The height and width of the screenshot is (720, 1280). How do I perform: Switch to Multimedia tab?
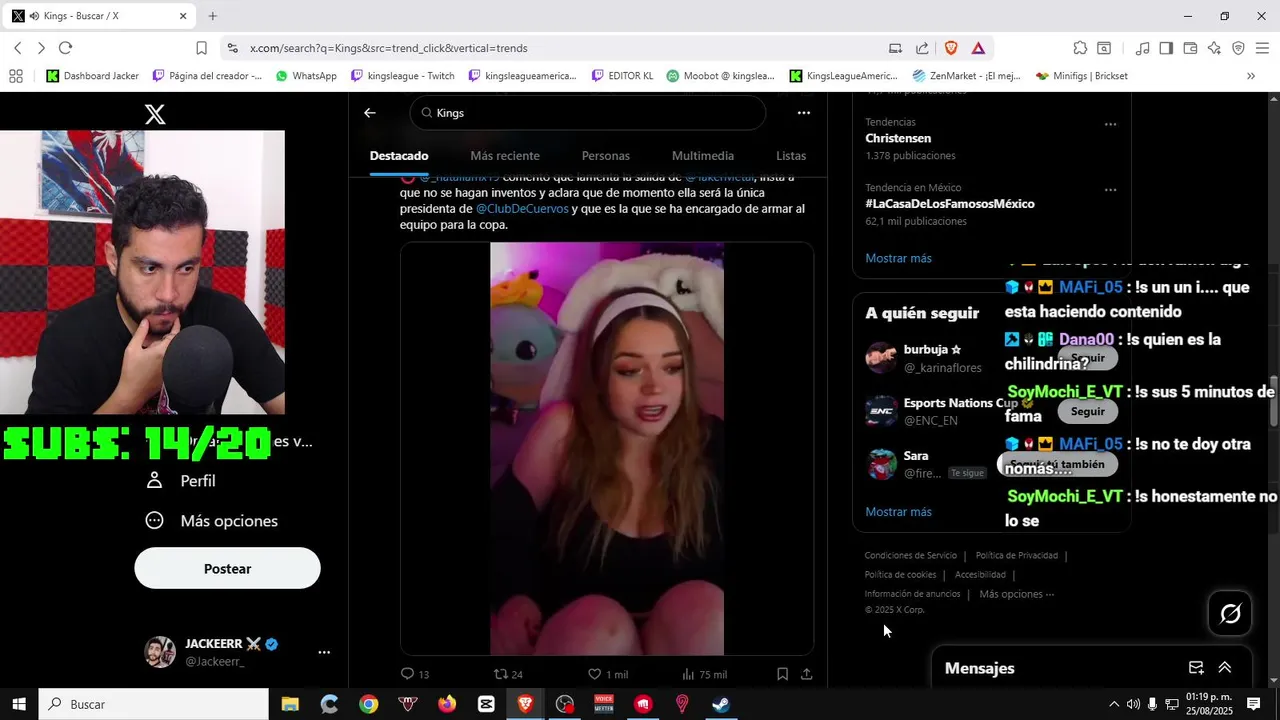(703, 156)
